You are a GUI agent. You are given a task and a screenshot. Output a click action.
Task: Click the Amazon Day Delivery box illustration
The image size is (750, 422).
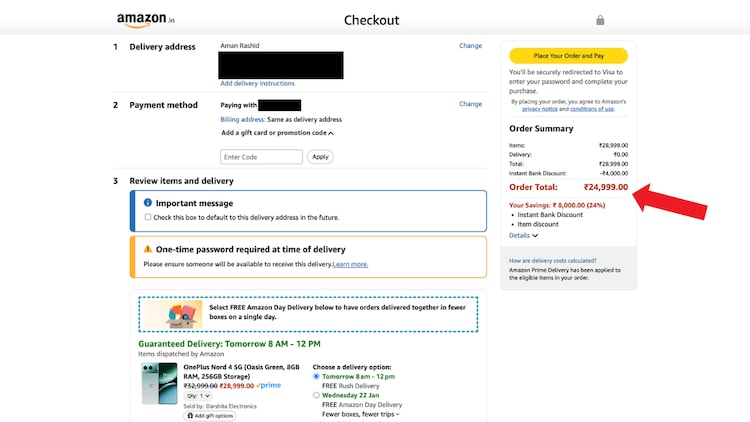pyautogui.click(x=172, y=314)
